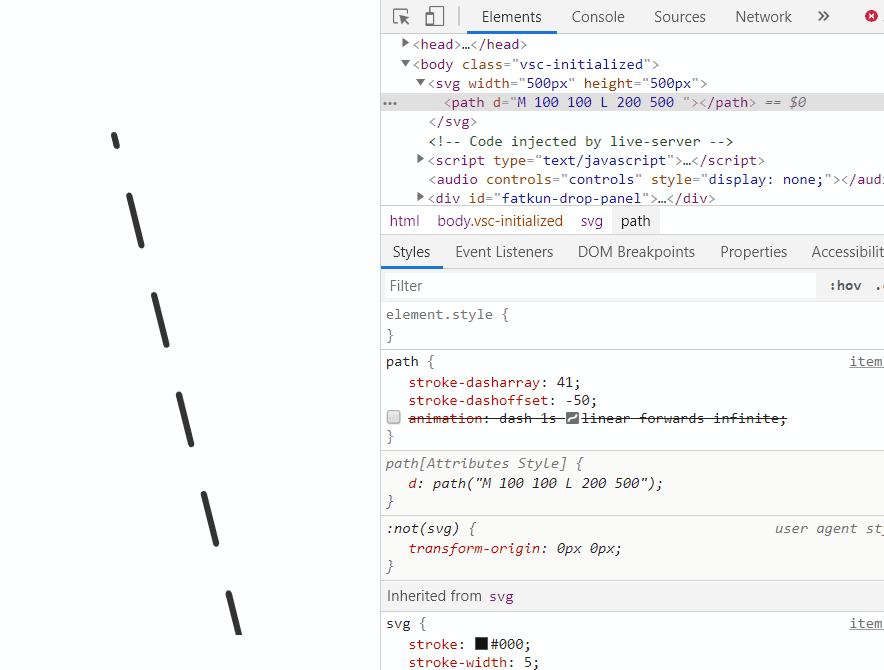Enable the animation property checkbox
The image size is (884, 670).
394,418
